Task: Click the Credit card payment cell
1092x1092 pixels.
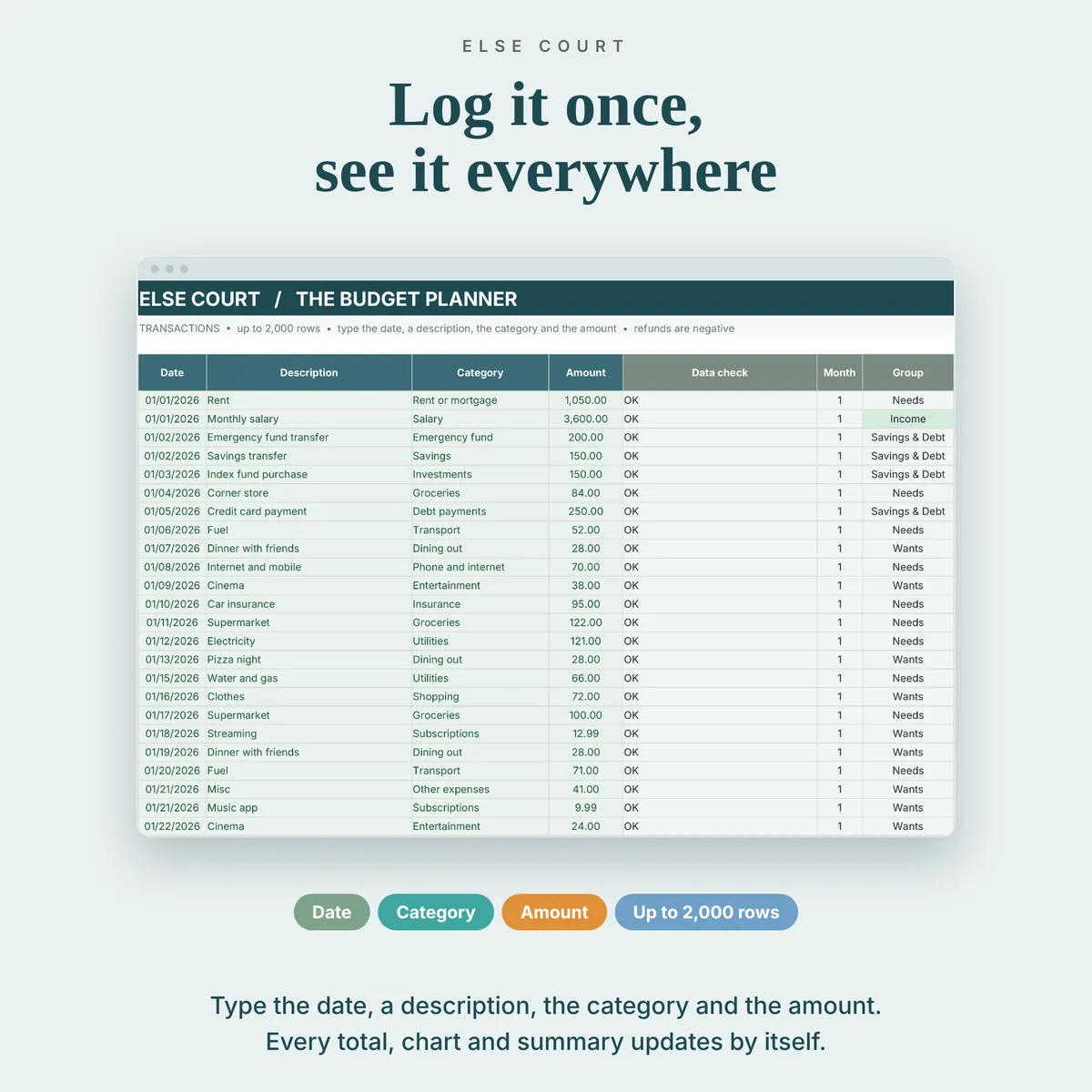Action: coord(309,511)
